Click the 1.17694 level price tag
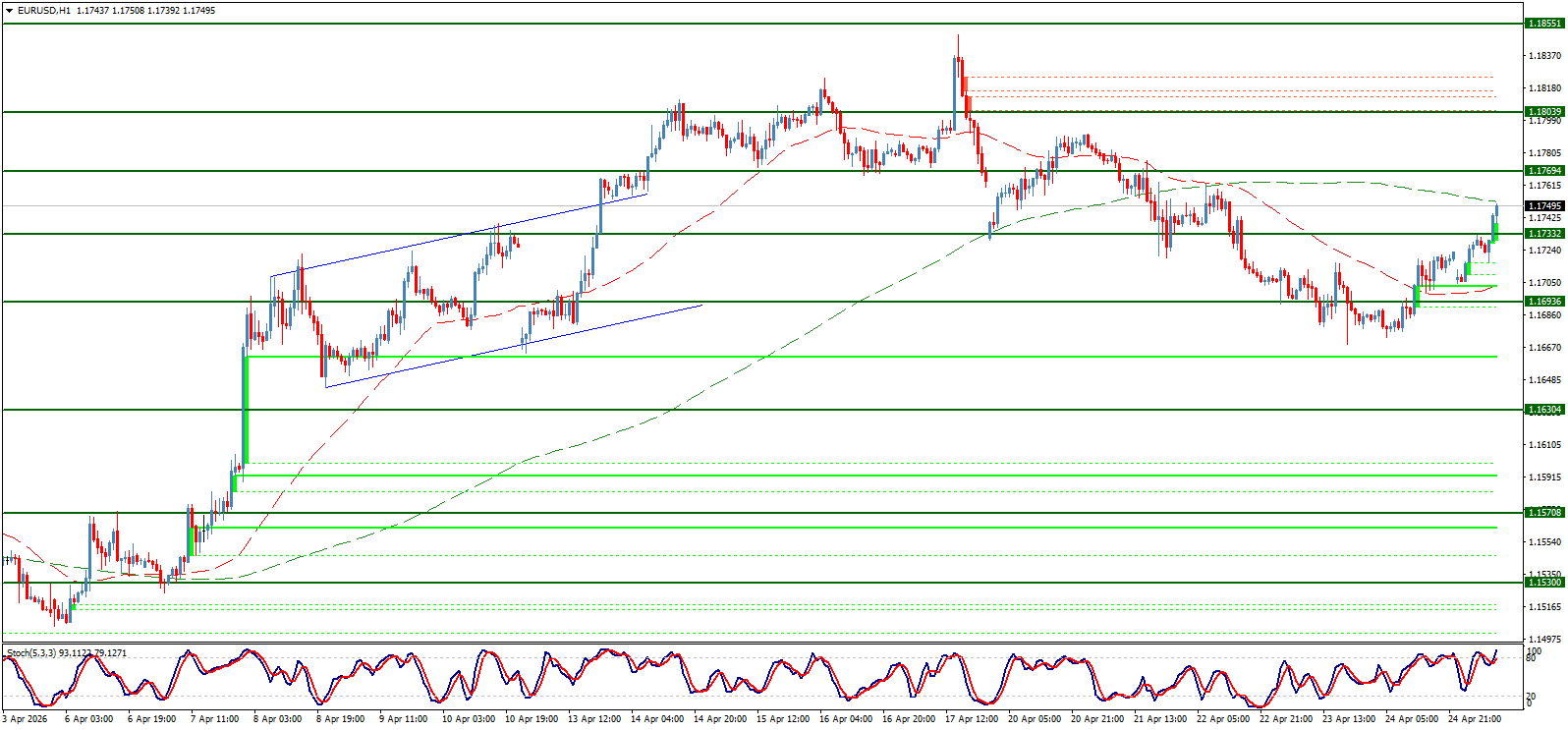 point(1543,171)
